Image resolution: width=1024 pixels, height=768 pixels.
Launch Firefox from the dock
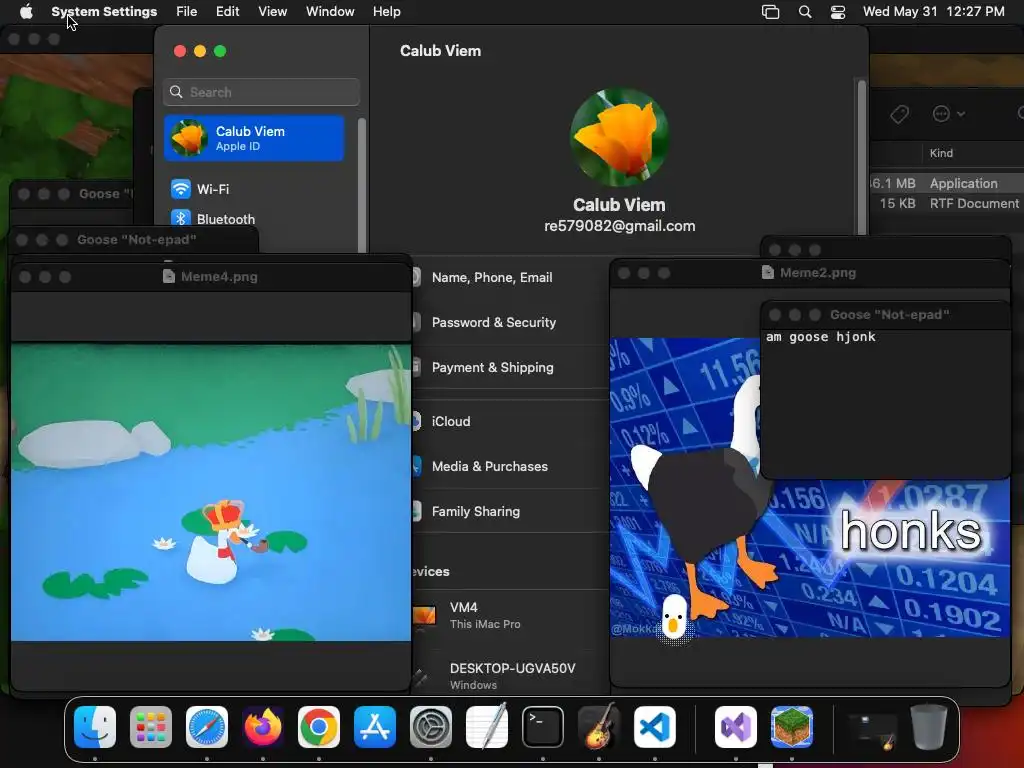[263, 726]
